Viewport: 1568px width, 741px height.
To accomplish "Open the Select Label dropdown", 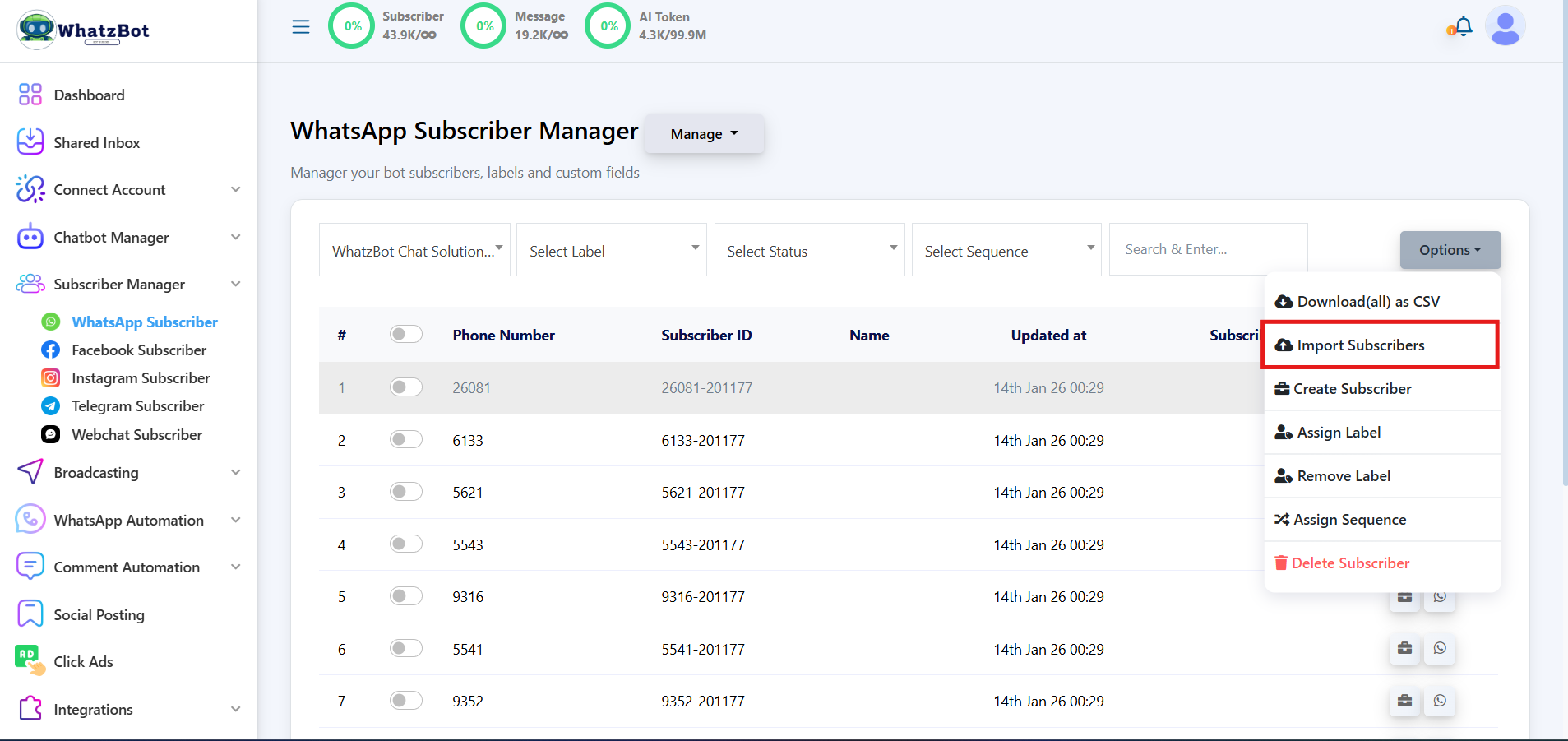I will [x=611, y=250].
